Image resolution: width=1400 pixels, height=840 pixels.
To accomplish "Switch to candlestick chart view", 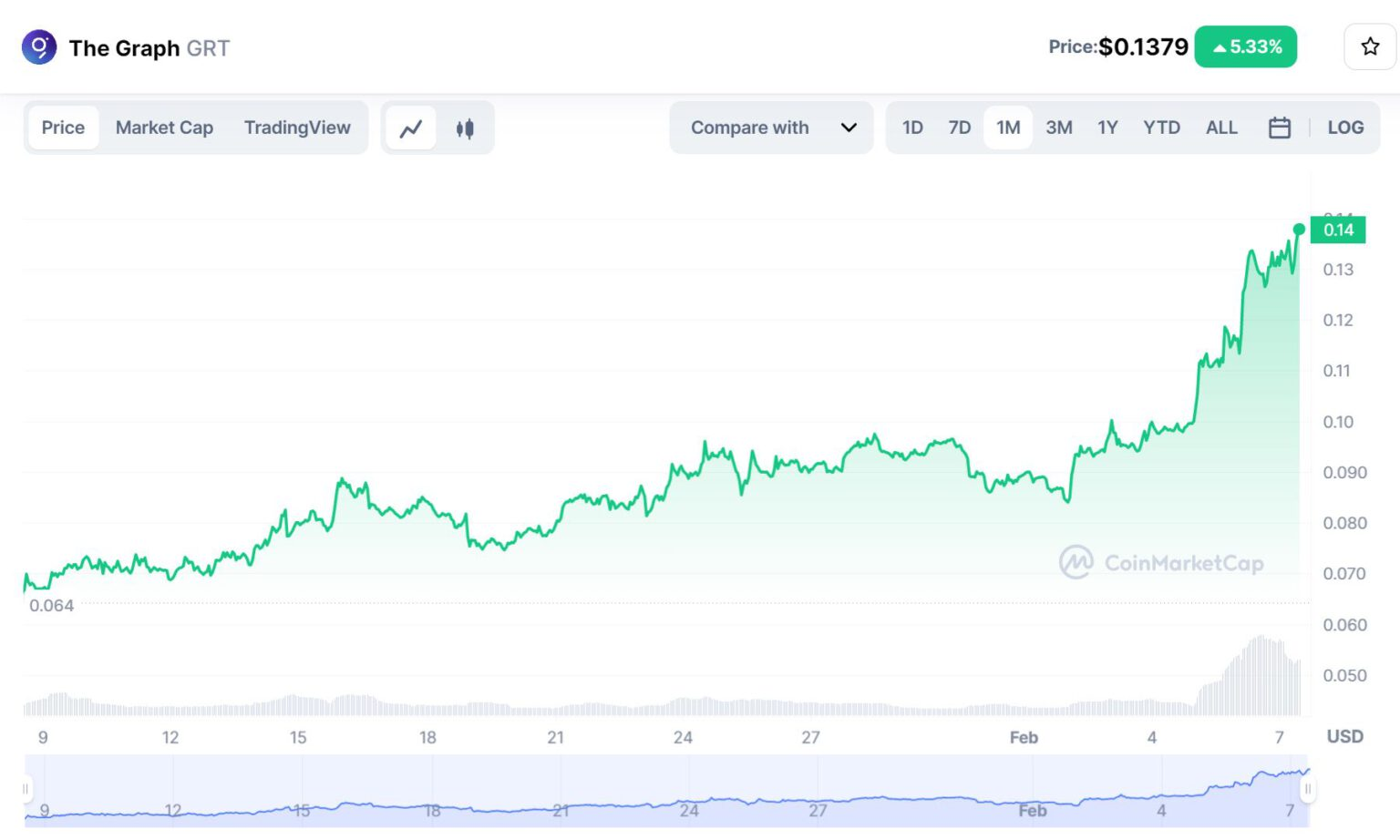I will point(465,128).
